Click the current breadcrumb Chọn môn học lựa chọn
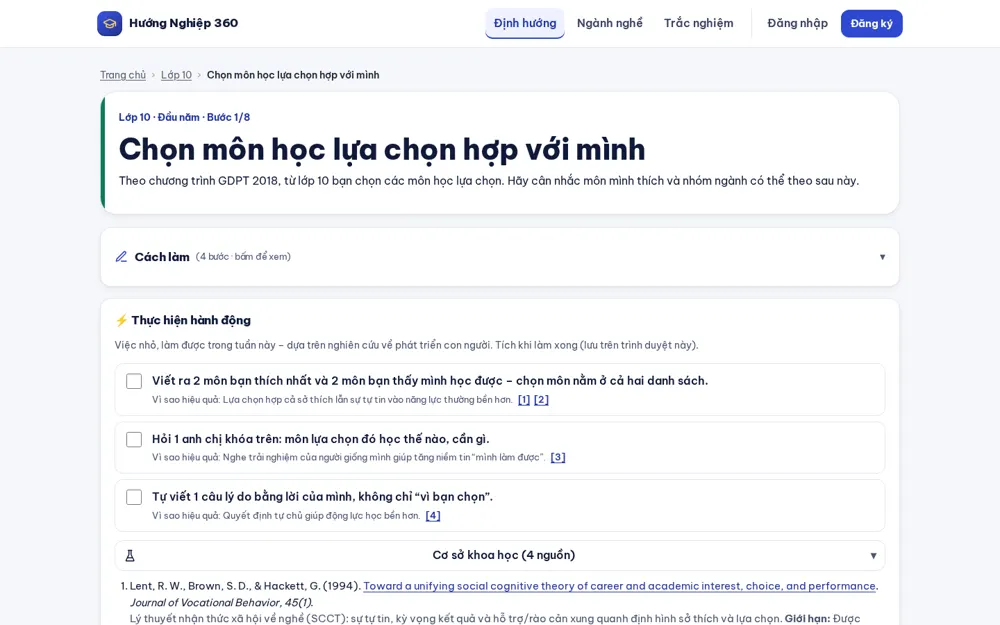1000x625 pixels. click(293, 75)
